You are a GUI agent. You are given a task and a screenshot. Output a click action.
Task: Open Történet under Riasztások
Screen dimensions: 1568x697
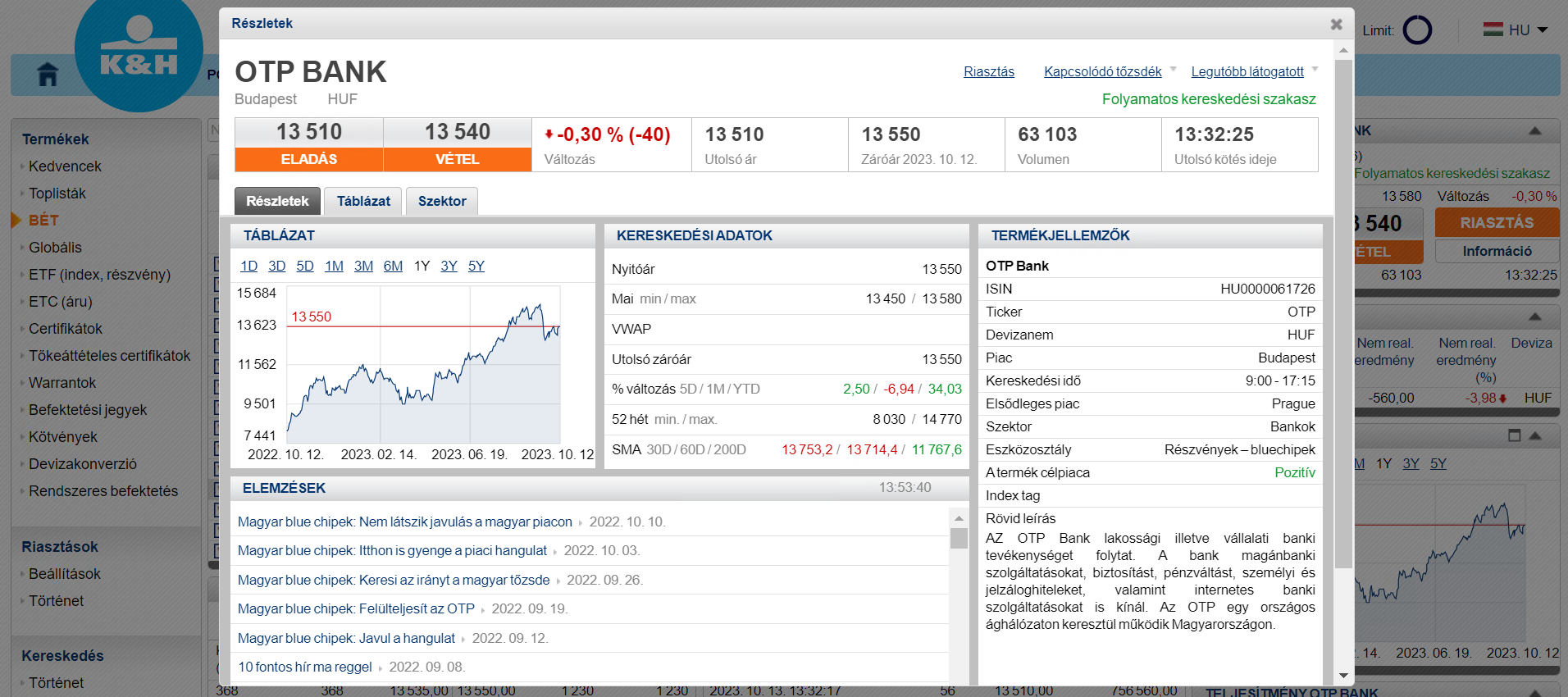[x=56, y=601]
